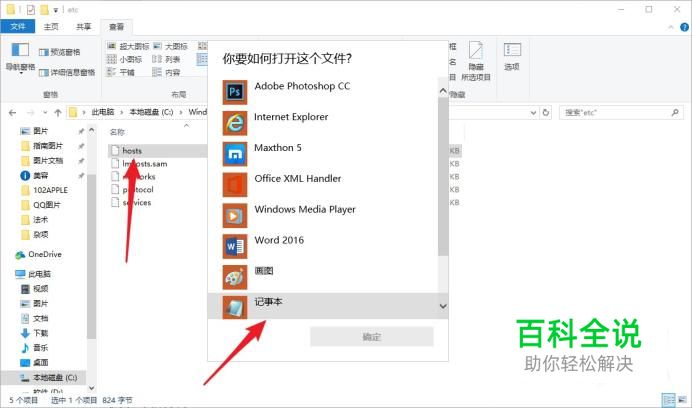Screen dimensions: 692x408
Task: Switch layout to 超大图标
Action: pos(128,46)
